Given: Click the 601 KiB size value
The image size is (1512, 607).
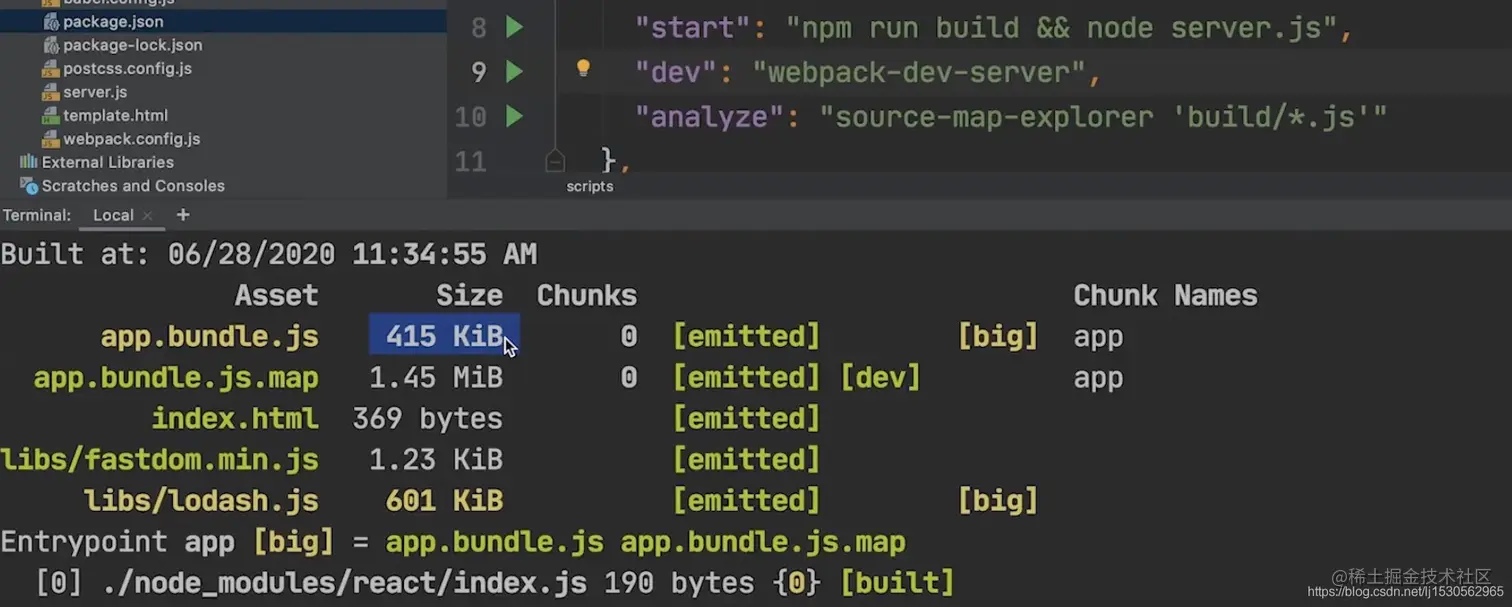Looking at the screenshot, I should [x=444, y=500].
